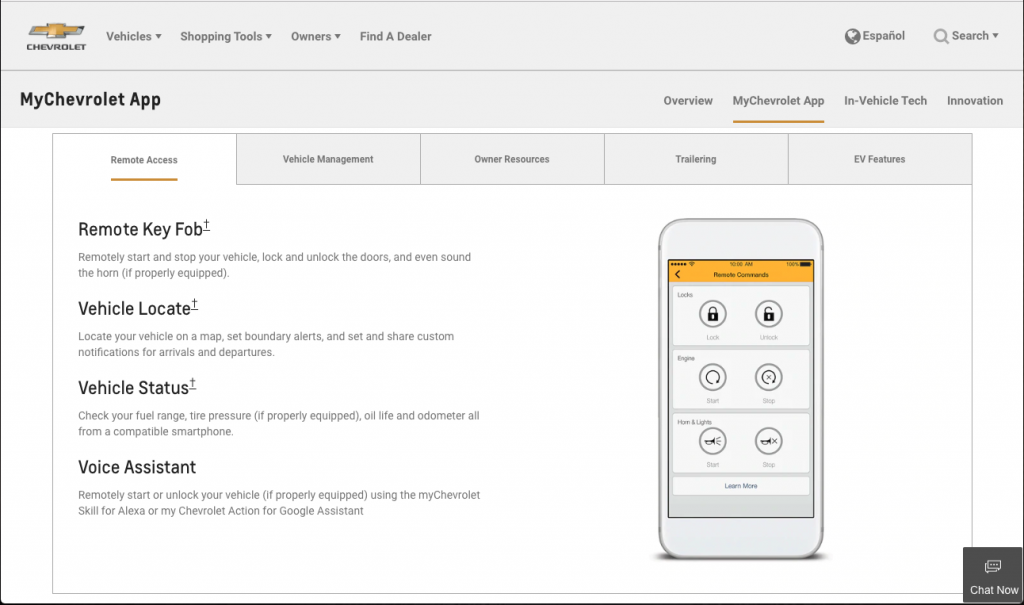
Task: Tap the Horn & Lights Stop icon
Action: pyautogui.click(x=769, y=442)
